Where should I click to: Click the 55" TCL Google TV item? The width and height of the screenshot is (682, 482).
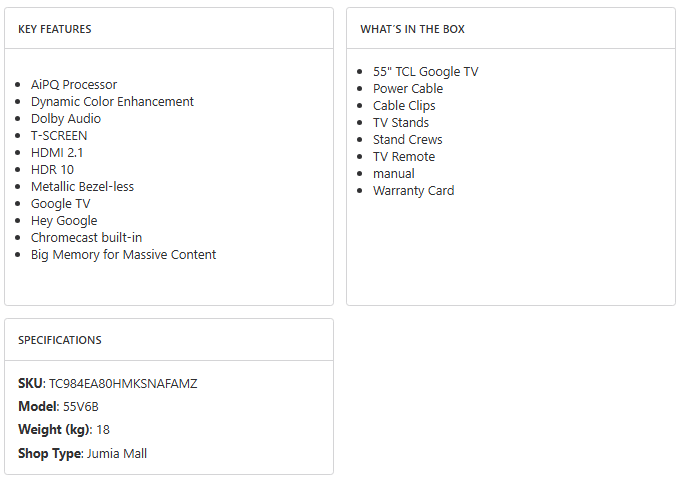point(425,72)
